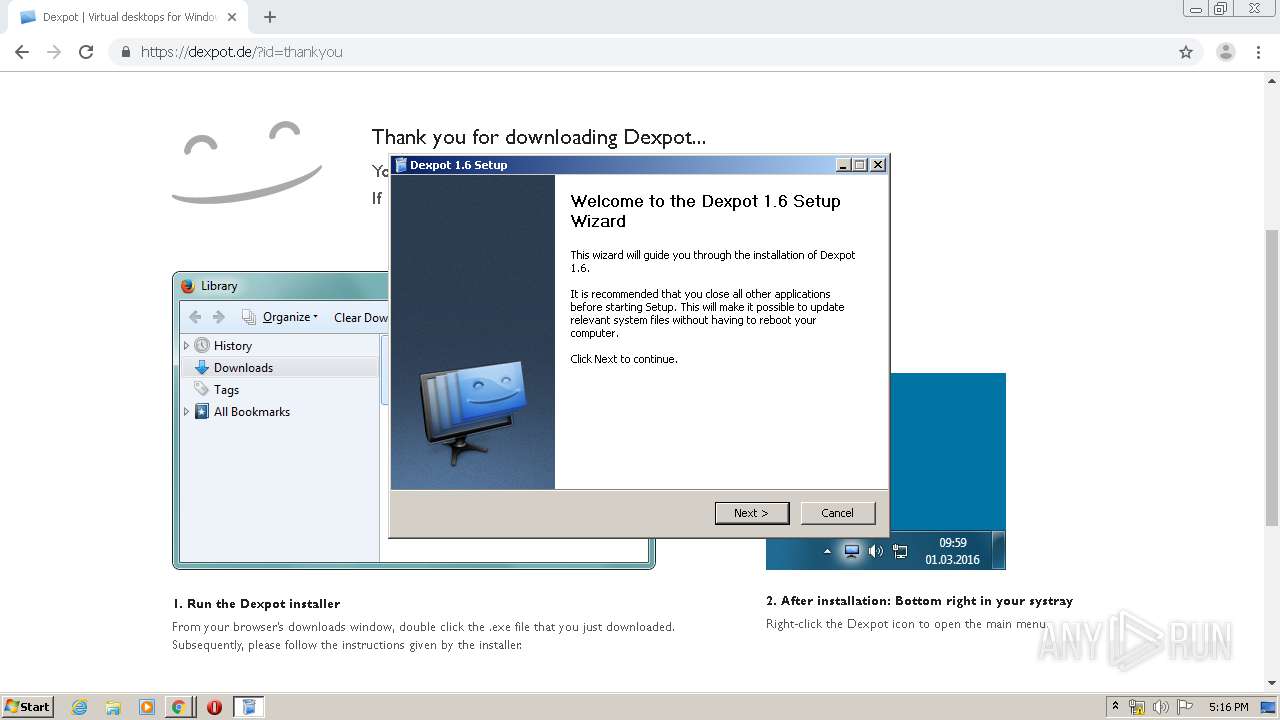Switch to Dexpot installer taskbar button

(249, 707)
